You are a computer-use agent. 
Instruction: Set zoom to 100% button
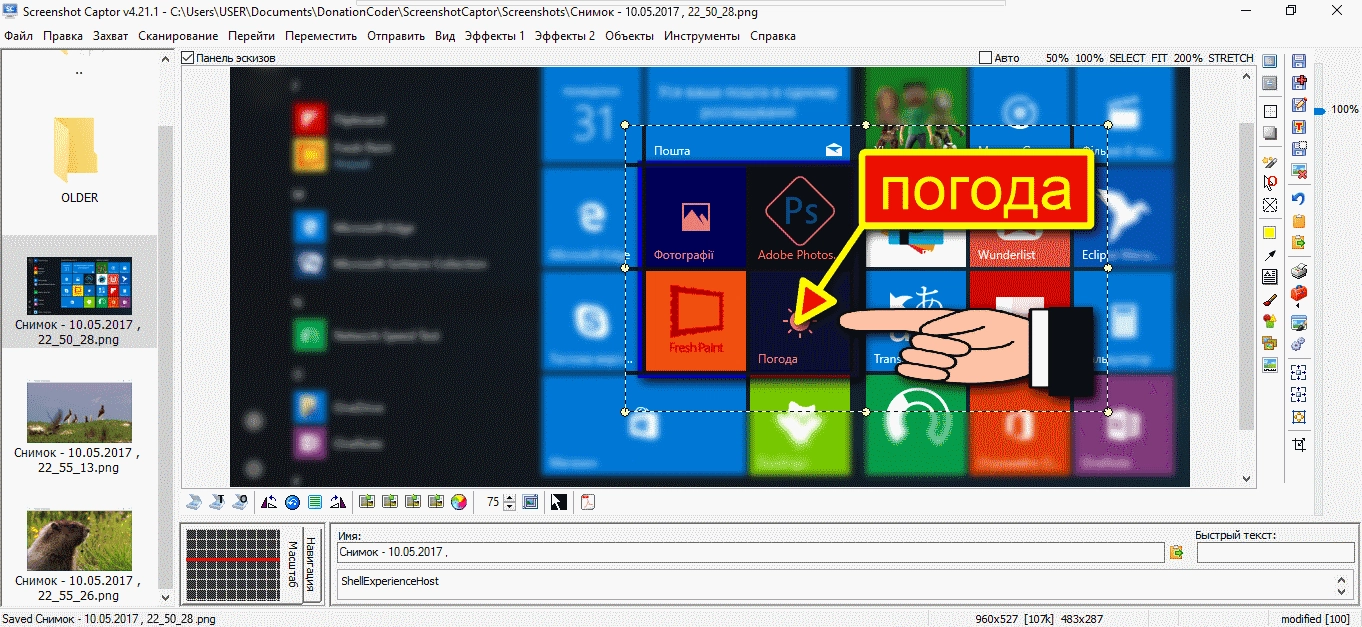point(1089,58)
